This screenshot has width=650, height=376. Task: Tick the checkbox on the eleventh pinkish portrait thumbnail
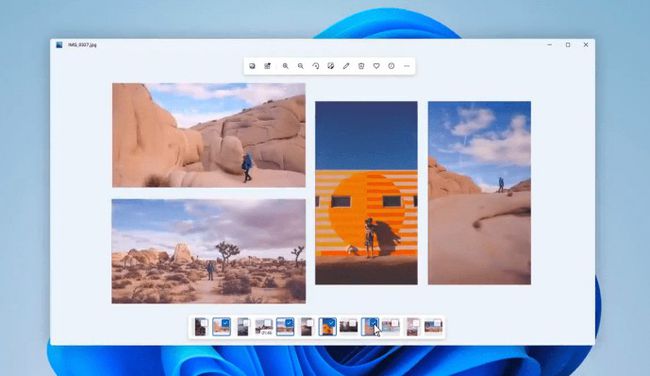(416, 323)
